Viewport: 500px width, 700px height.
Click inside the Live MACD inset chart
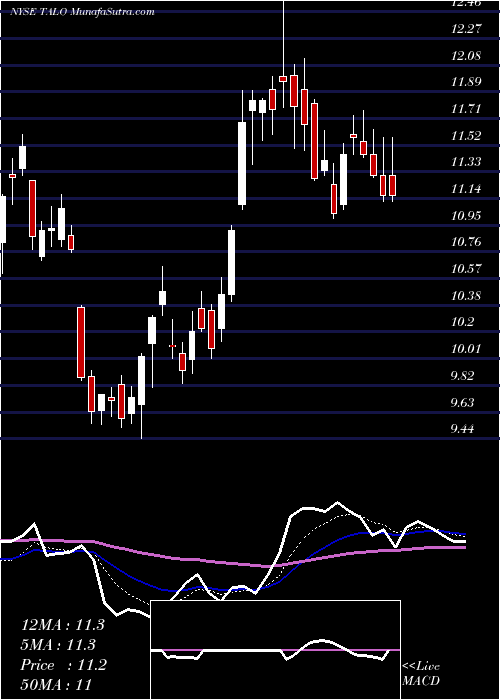coord(276,650)
